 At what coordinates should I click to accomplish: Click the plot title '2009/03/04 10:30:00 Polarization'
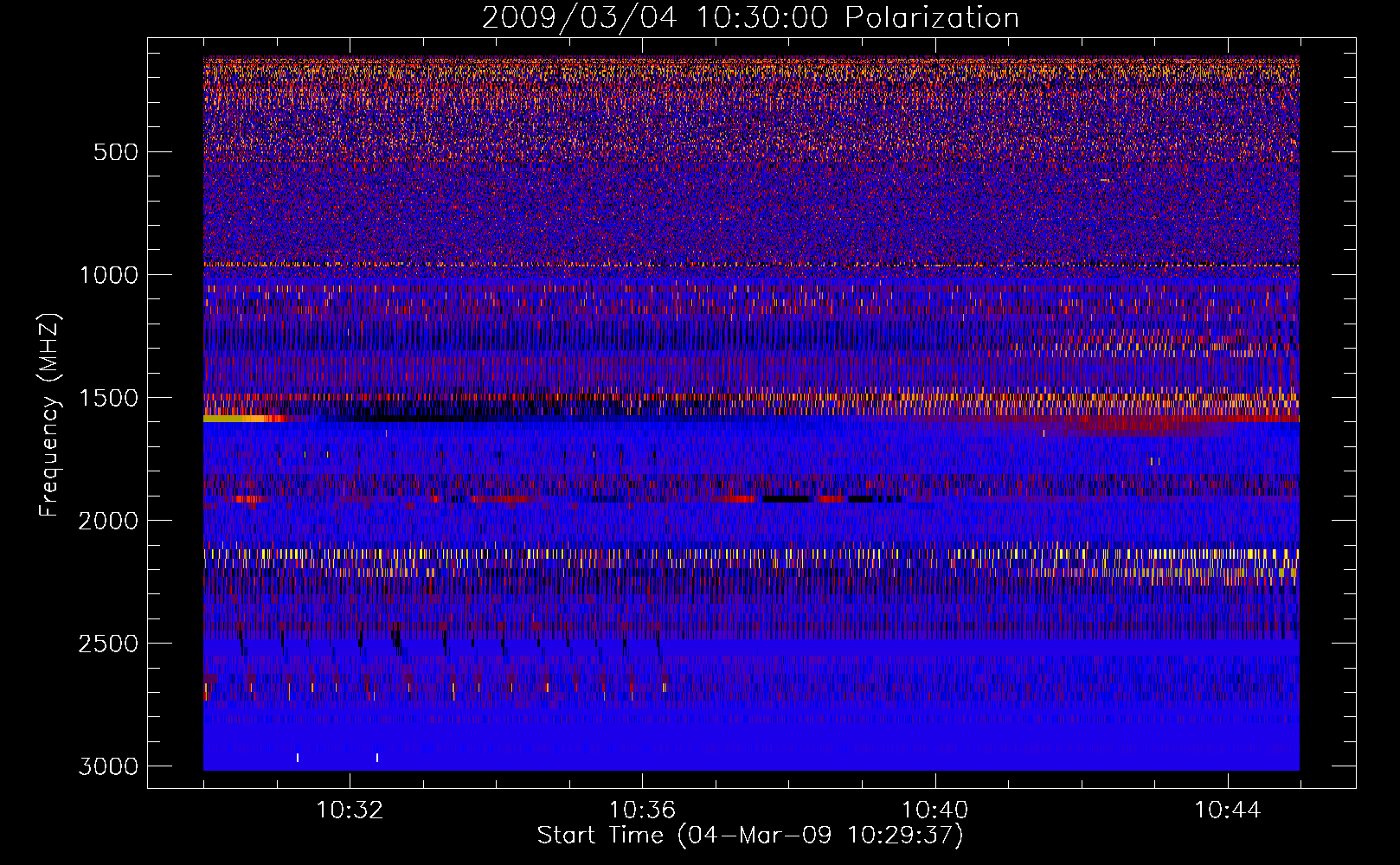750,17
